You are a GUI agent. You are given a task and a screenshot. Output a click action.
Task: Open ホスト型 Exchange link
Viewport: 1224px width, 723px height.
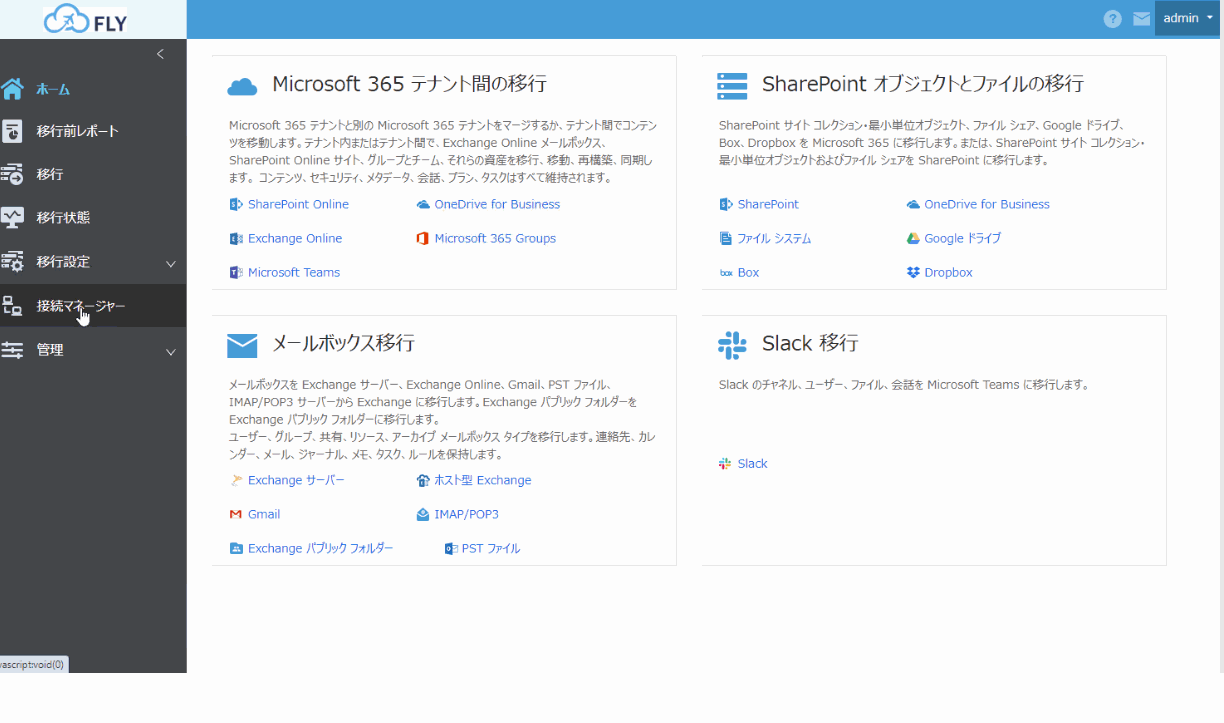point(483,480)
